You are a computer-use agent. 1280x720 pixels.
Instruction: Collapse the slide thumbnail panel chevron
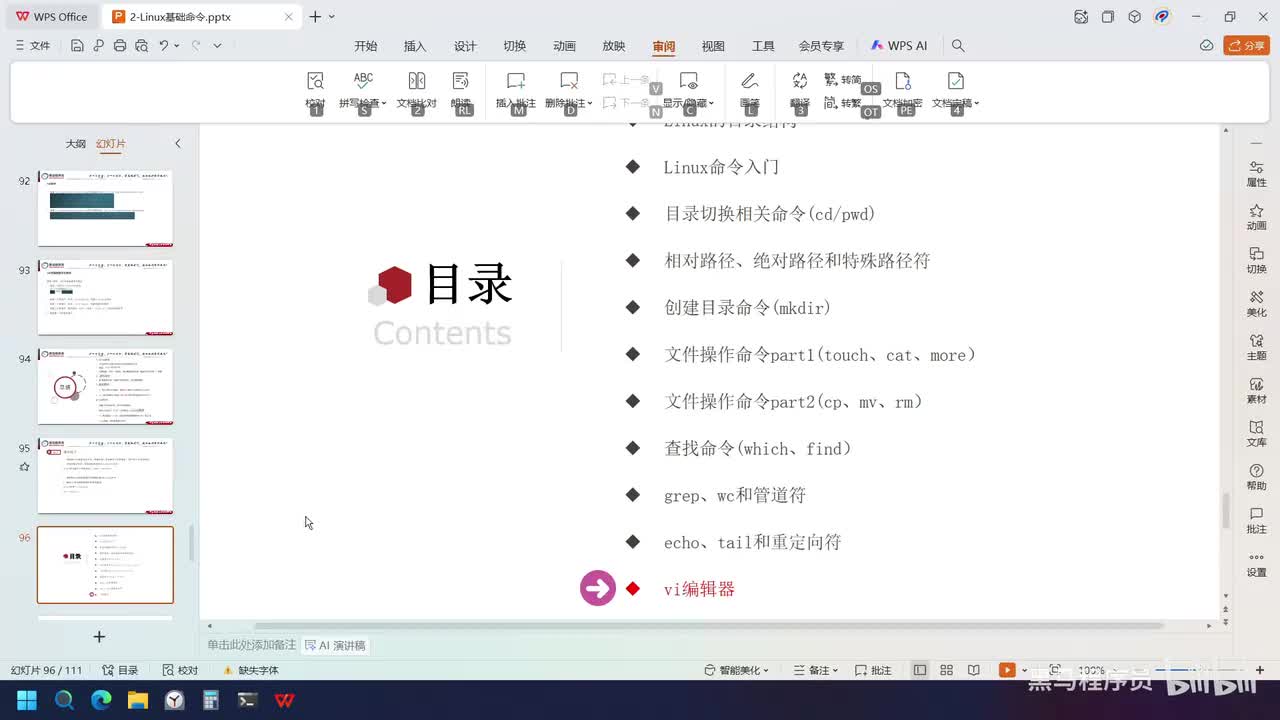178,144
